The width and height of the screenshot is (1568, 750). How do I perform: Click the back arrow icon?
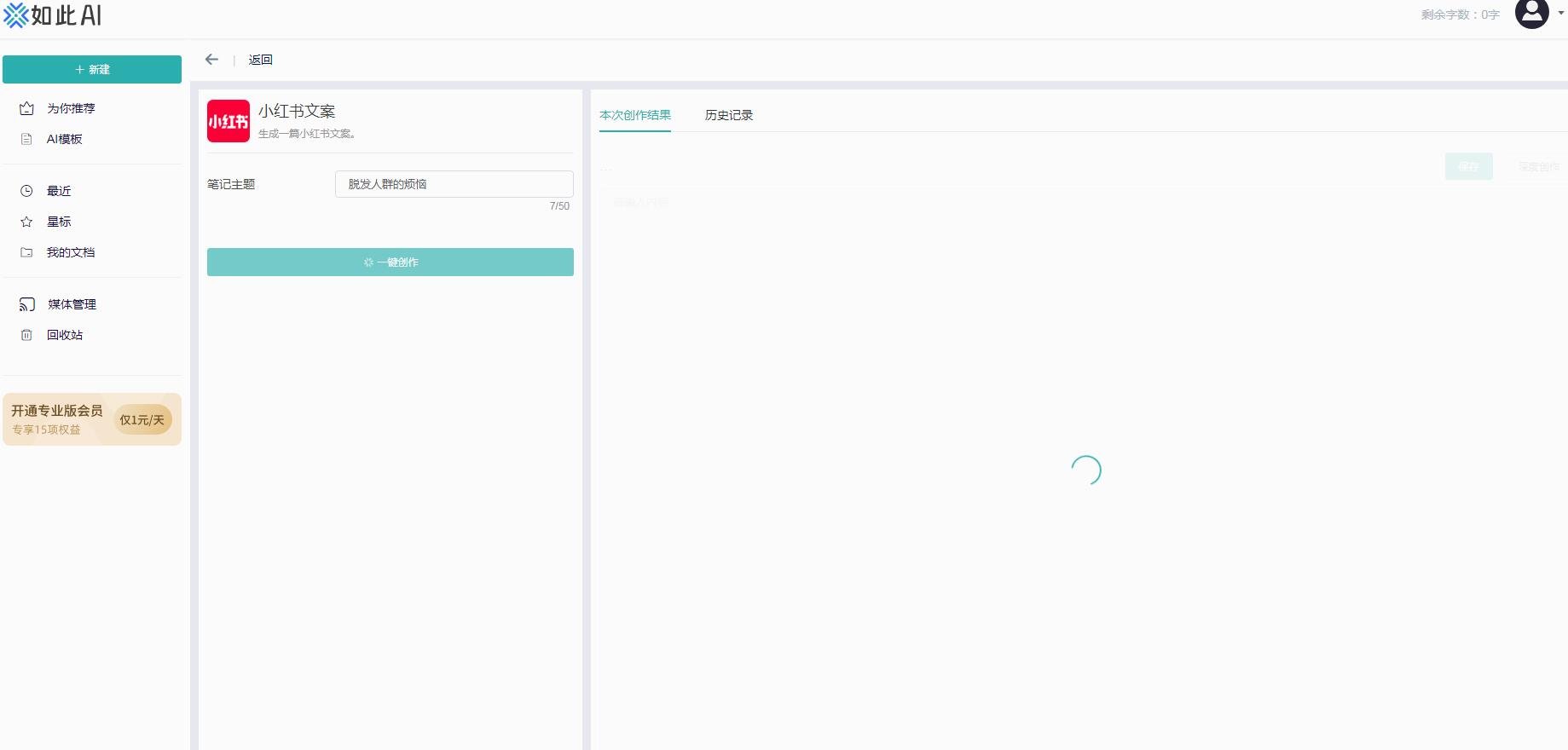tap(211, 60)
